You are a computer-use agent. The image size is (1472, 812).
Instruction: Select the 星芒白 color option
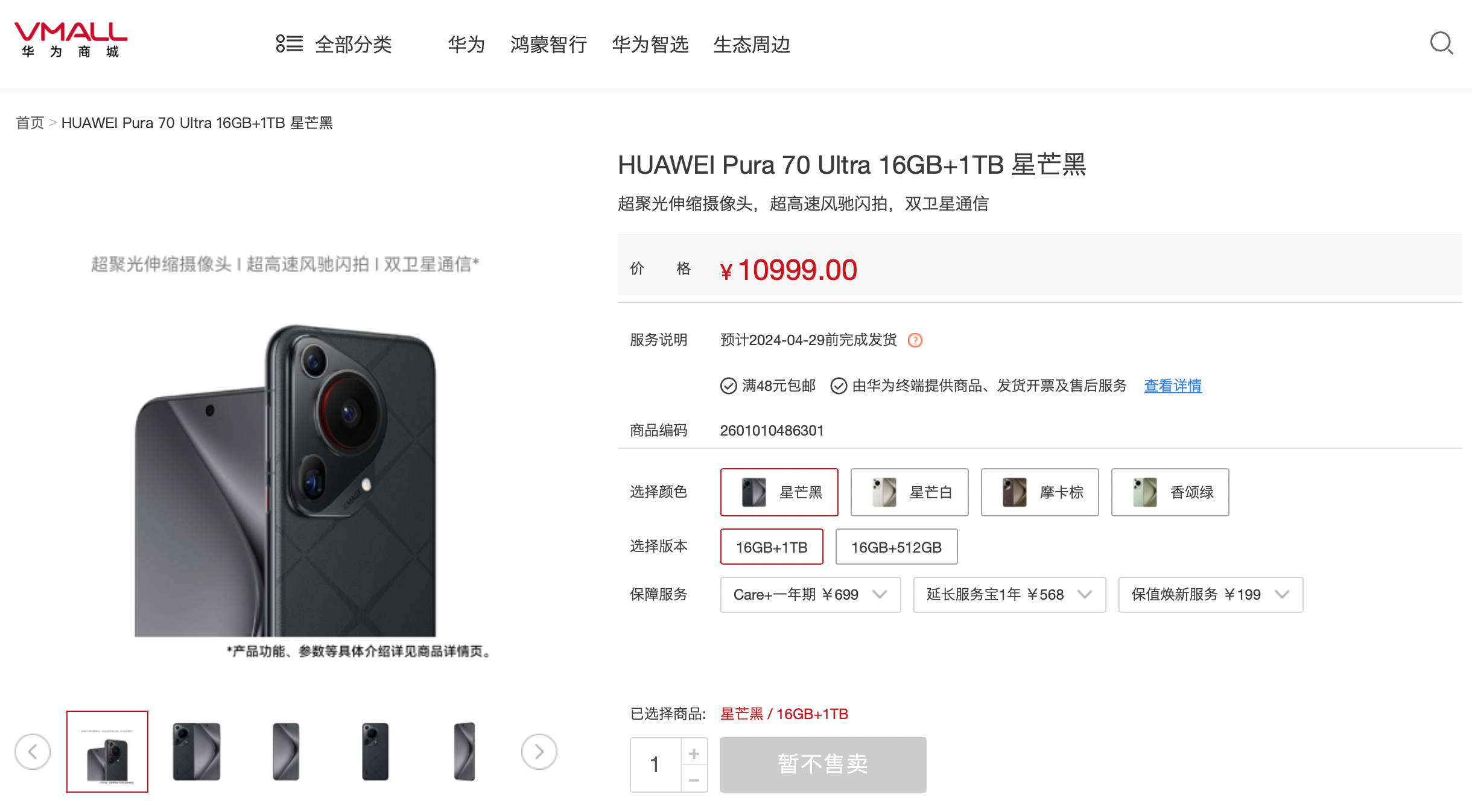click(x=910, y=492)
